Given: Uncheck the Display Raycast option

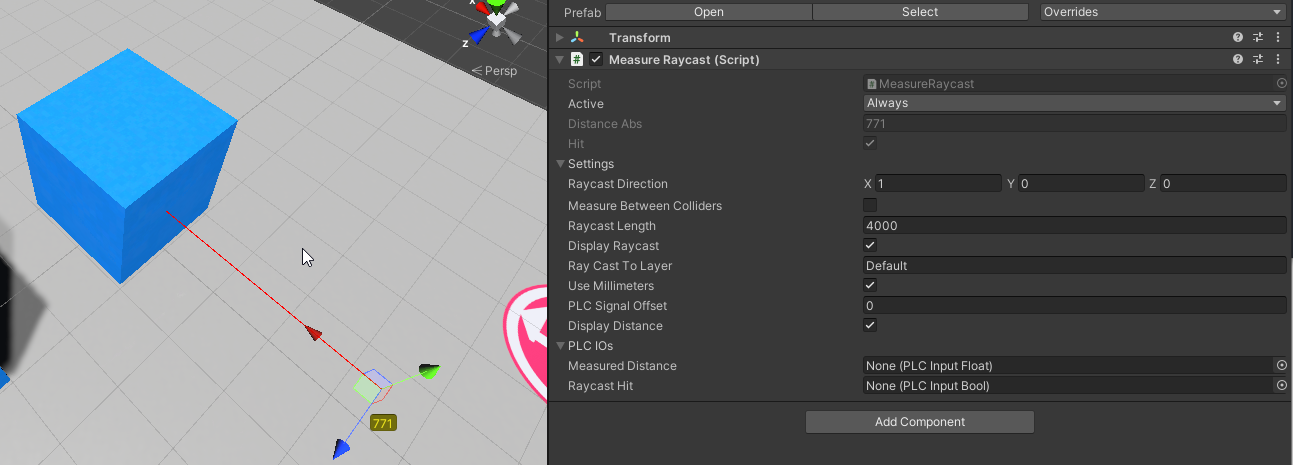Looking at the screenshot, I should pos(870,246).
